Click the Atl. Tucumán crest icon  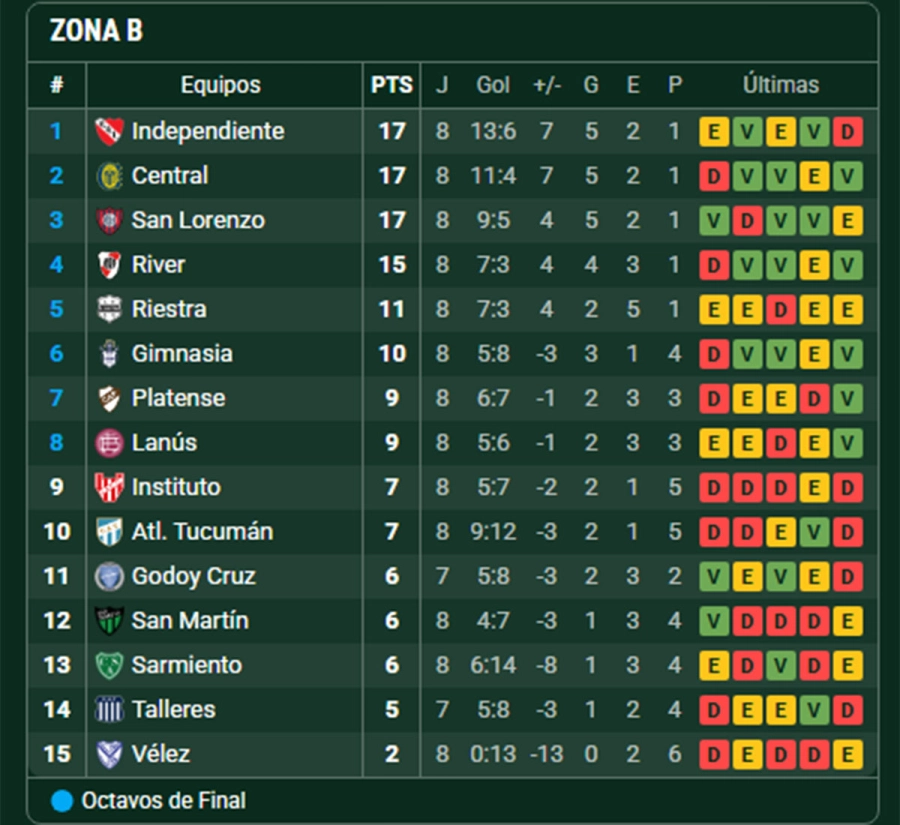(x=108, y=532)
